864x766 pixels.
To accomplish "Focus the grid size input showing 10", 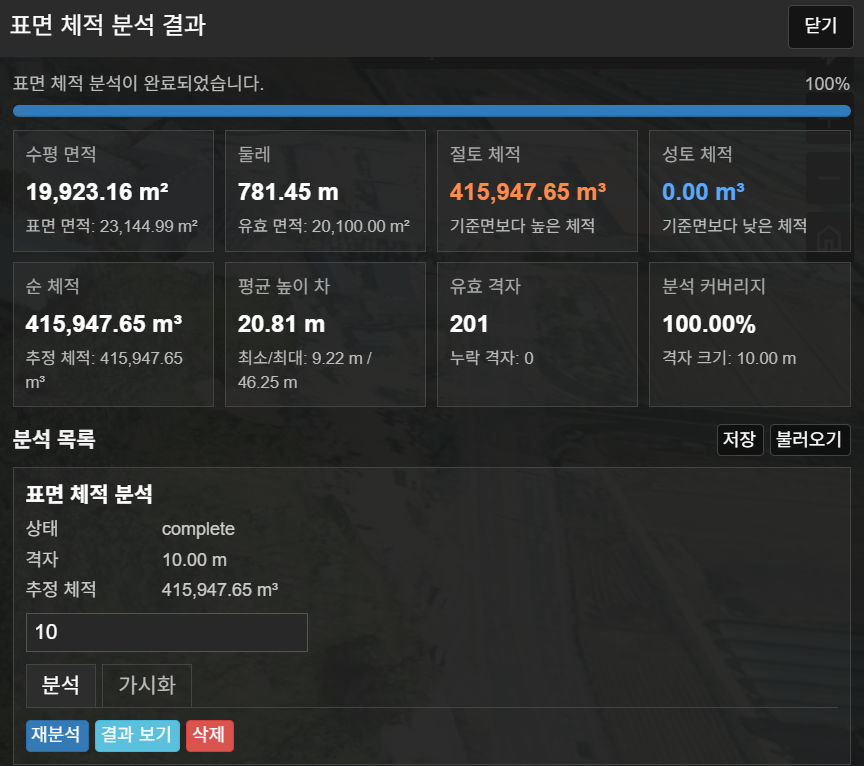I will point(166,632).
